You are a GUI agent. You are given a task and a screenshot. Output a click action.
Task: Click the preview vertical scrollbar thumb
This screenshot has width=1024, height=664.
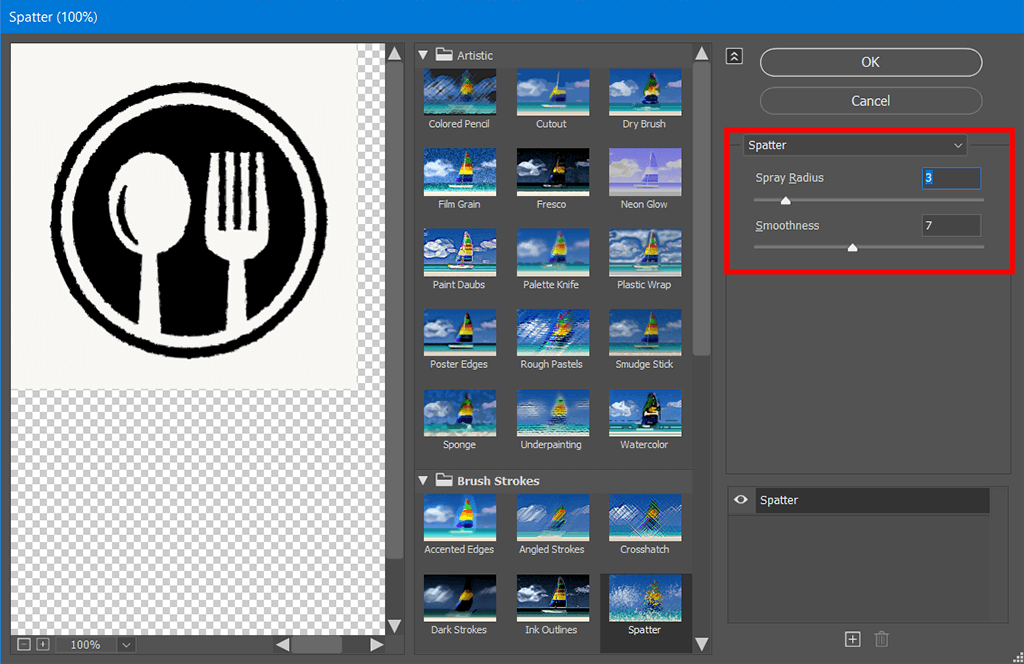point(394,311)
